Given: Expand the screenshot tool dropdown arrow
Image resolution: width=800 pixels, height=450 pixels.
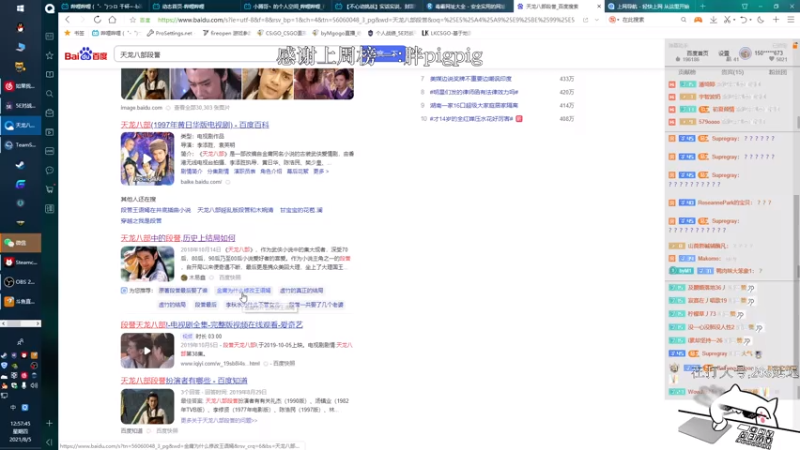Looking at the screenshot, I should coord(733,20).
